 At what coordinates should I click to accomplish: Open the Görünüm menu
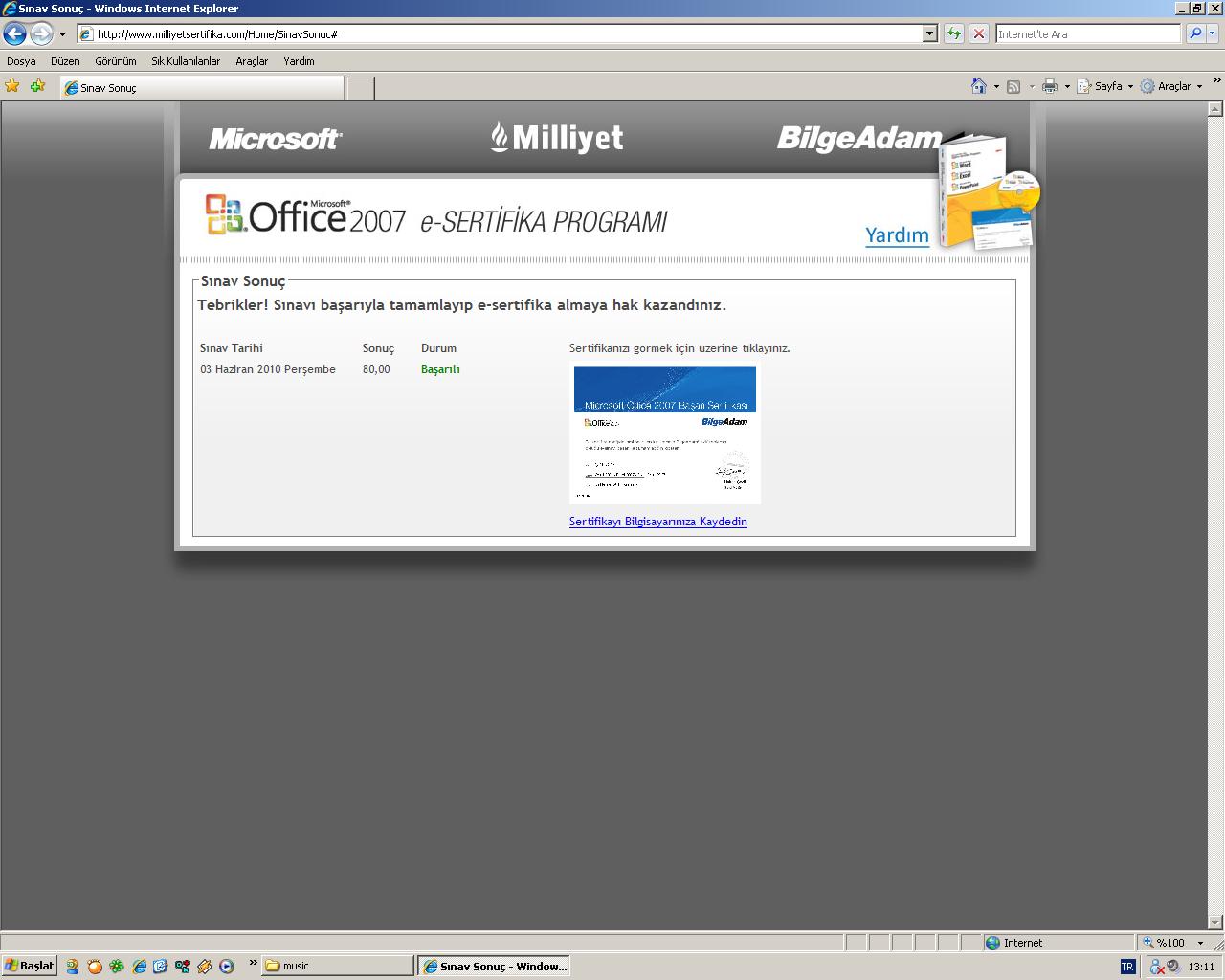(x=116, y=61)
